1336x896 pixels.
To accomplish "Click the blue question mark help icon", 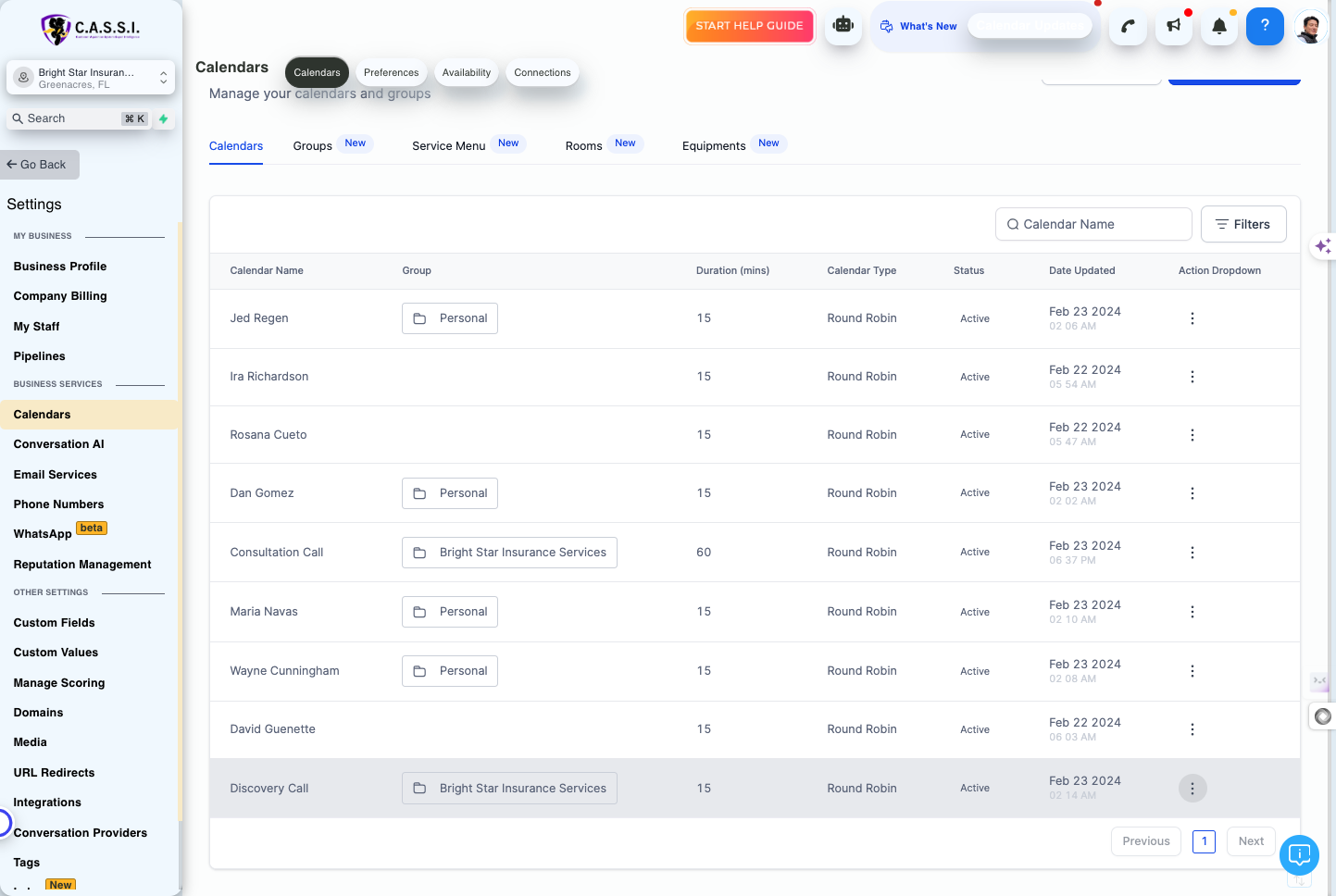I will coord(1265,26).
